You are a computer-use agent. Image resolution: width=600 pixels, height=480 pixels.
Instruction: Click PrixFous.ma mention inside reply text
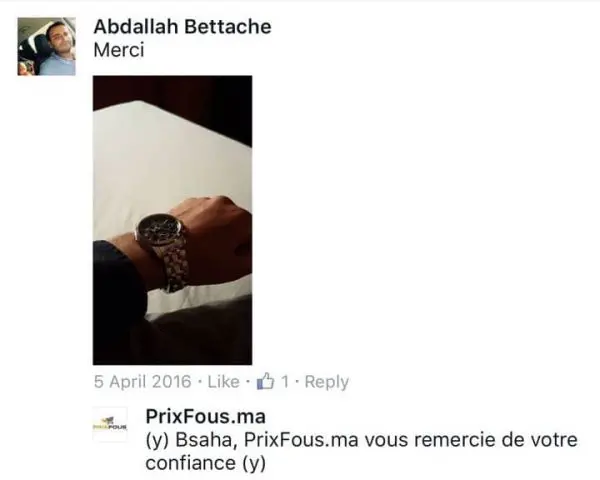coord(301,440)
